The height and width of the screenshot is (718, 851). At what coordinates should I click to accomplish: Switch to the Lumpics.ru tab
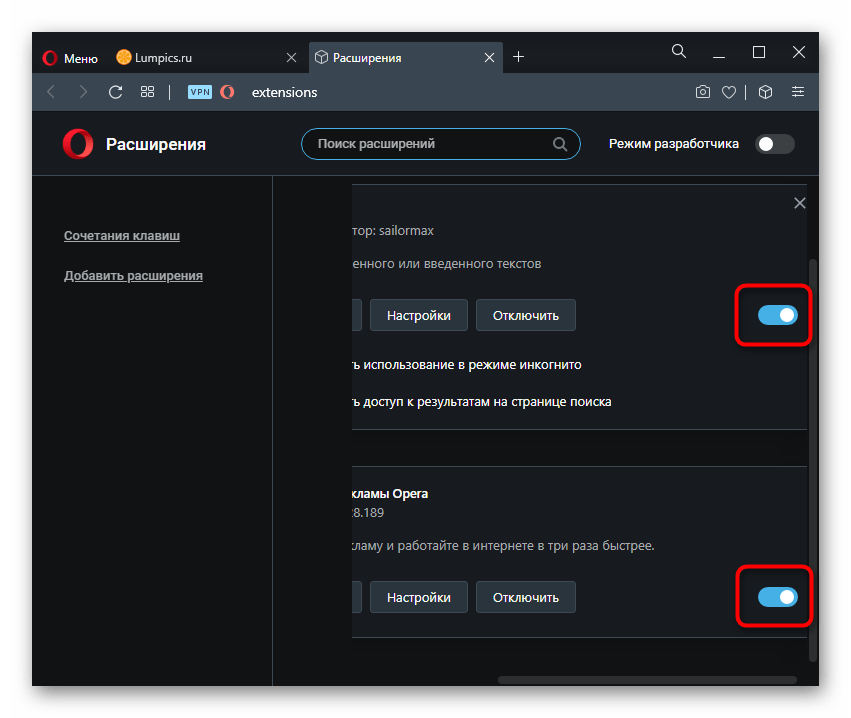tap(197, 58)
